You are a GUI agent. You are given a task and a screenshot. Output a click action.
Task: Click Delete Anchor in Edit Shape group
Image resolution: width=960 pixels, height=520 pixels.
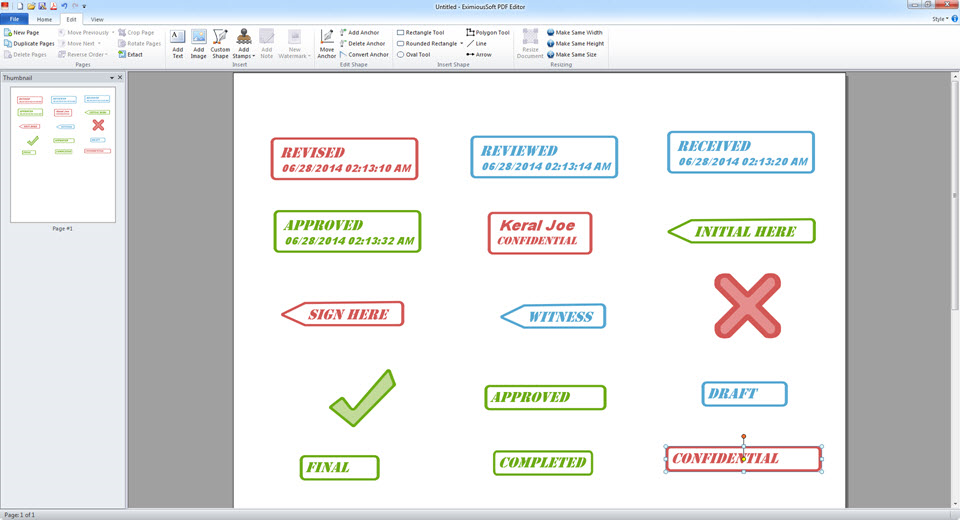(362, 43)
